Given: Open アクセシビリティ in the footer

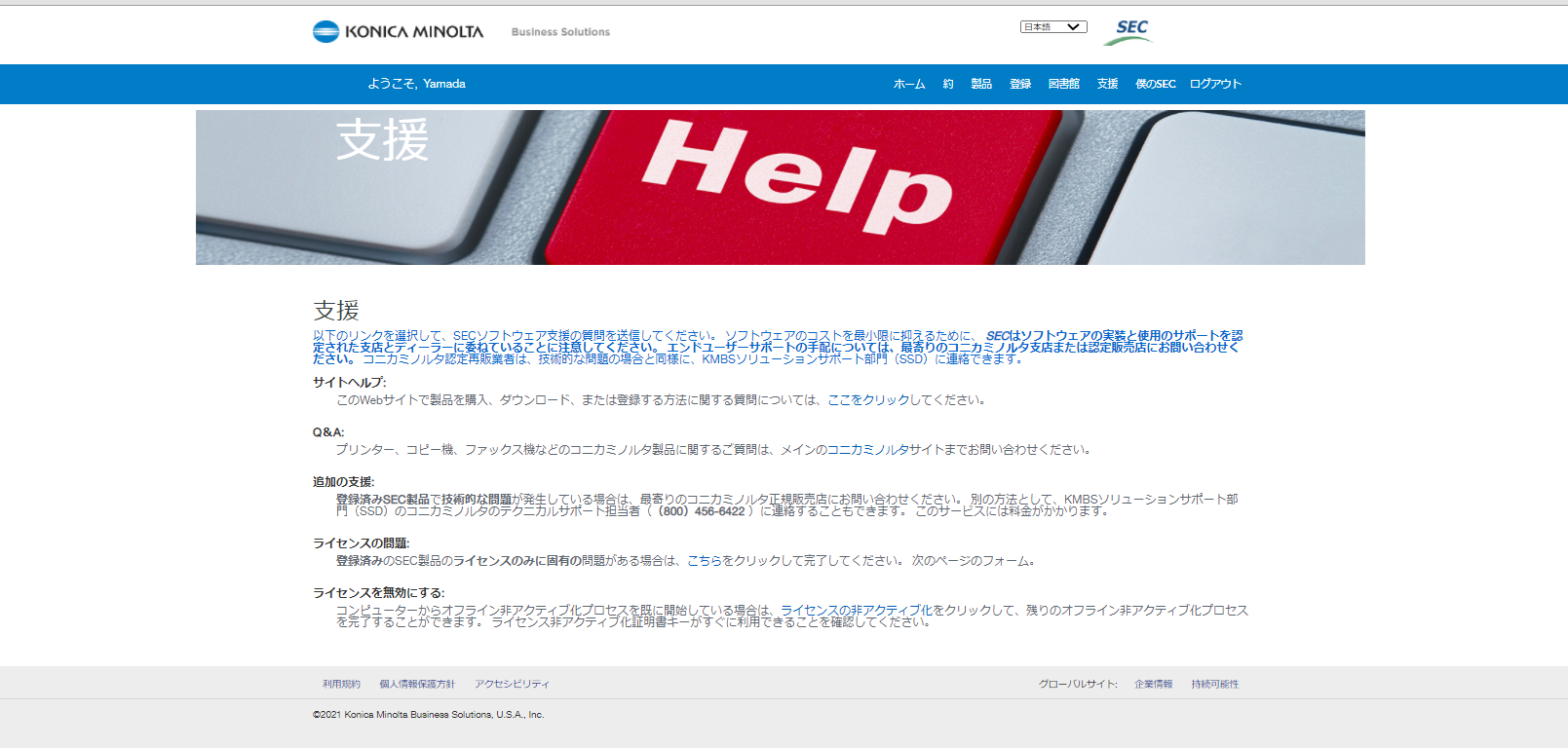Looking at the screenshot, I should 512,685.
